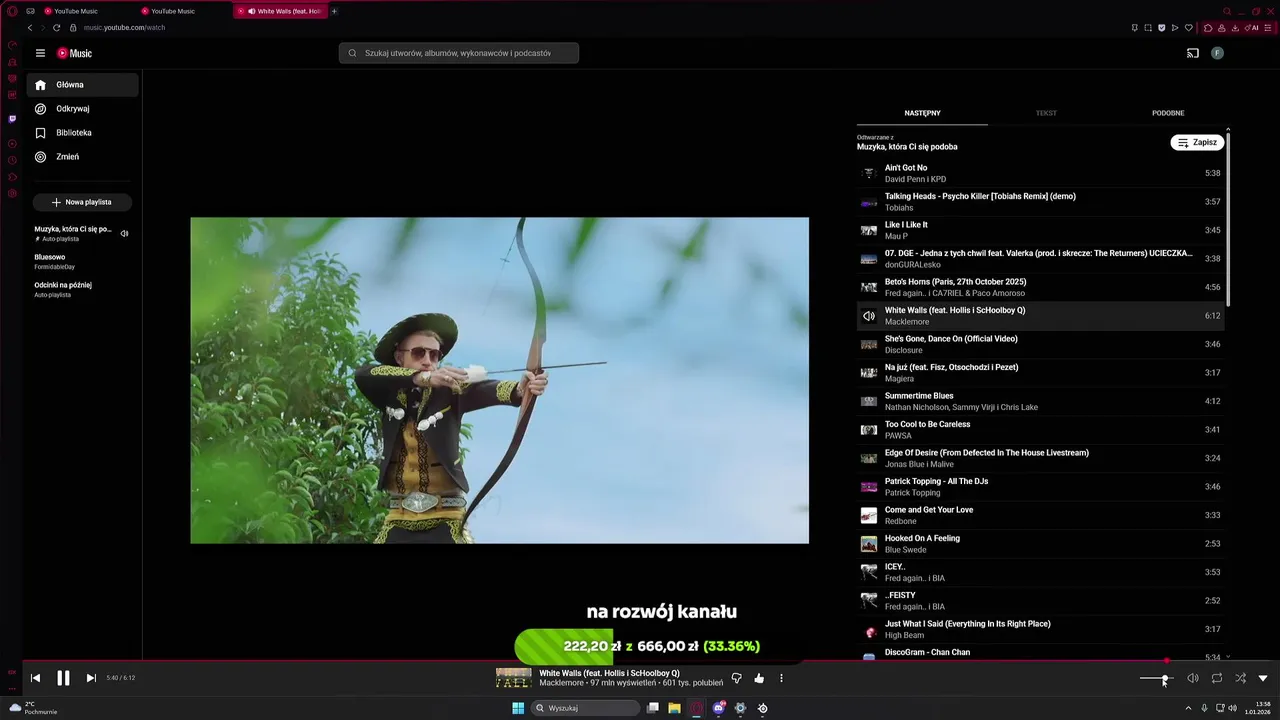Viewport: 1280px width, 720px height.
Task: Switch to the PODOBNE tab
Action: [x=1167, y=113]
